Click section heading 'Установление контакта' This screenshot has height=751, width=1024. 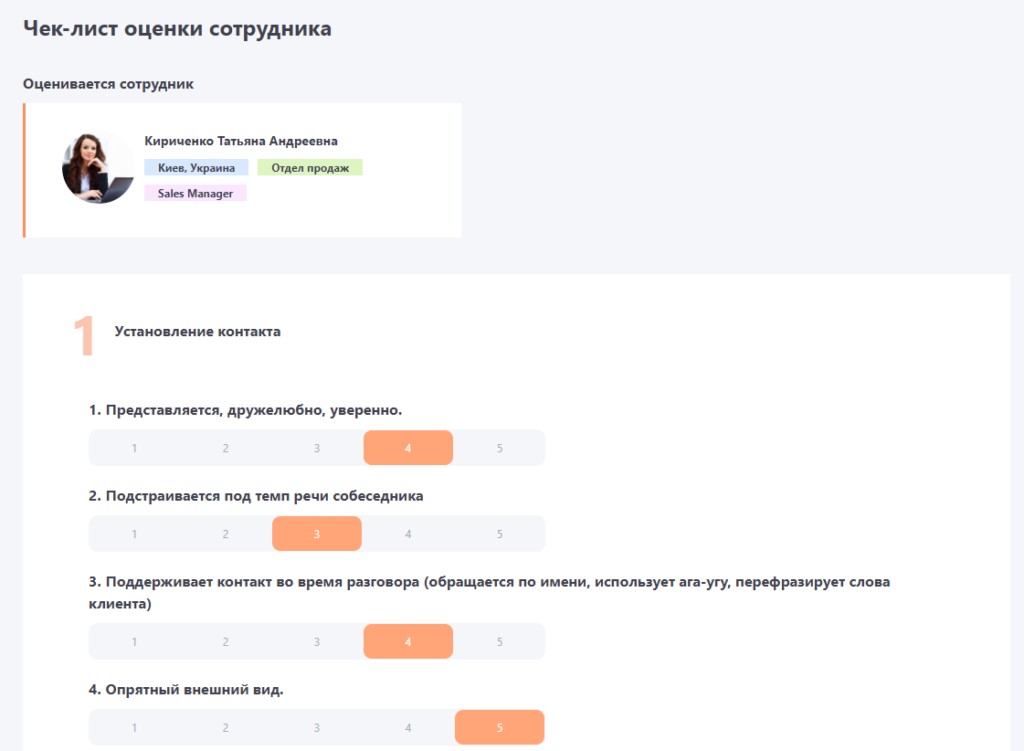click(198, 332)
